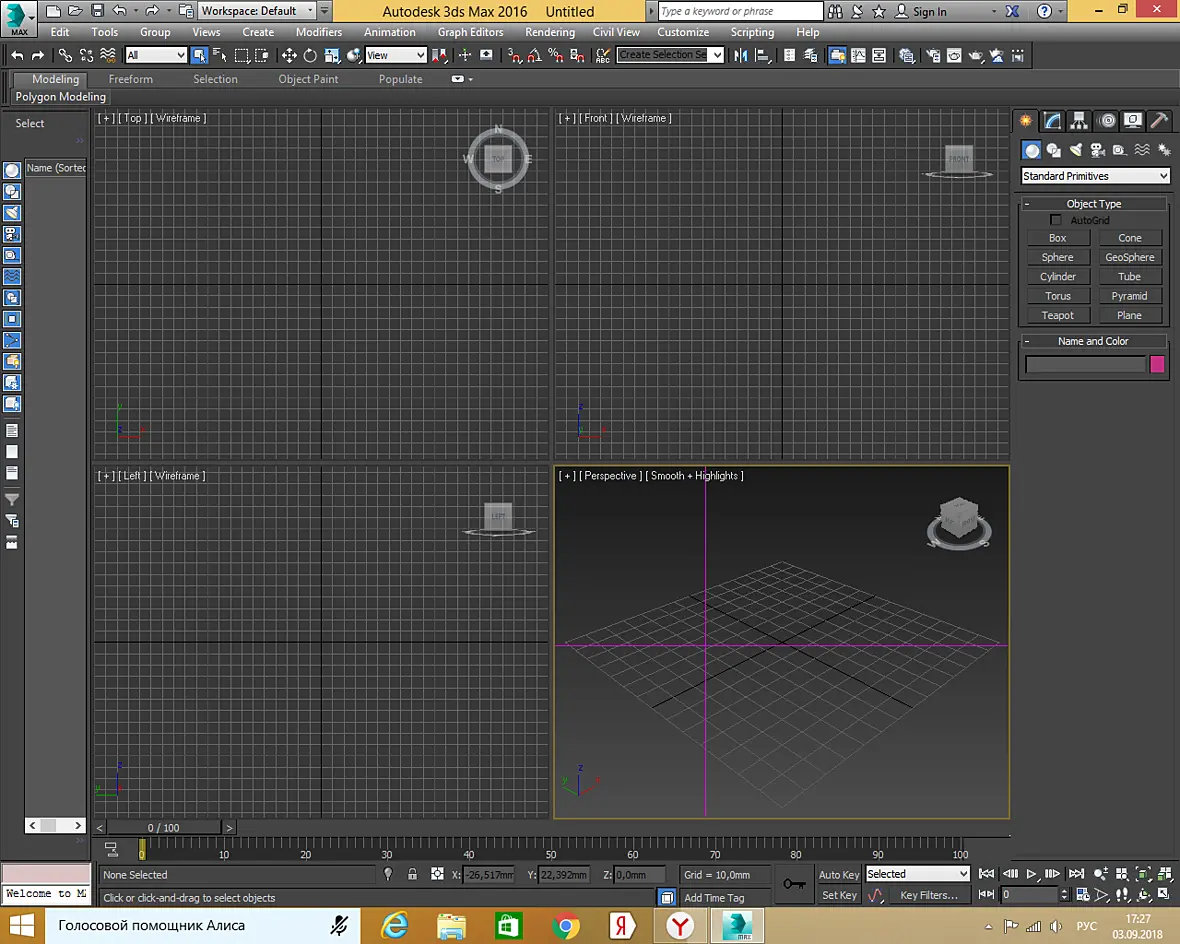This screenshot has height=944, width=1180.
Task: Toggle Absolute/Offset transform type-in mode
Action: pyautogui.click(x=436, y=874)
